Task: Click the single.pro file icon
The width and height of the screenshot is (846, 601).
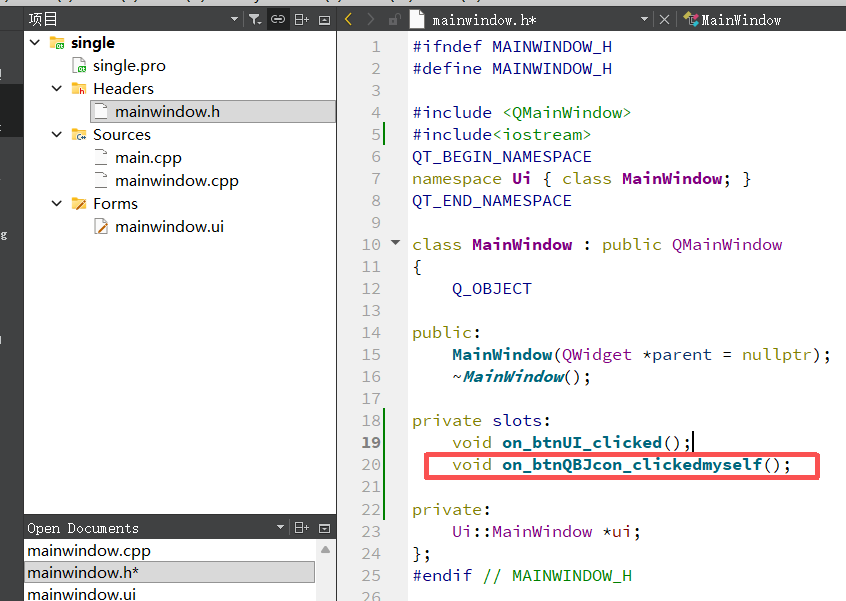Action: pyautogui.click(x=79, y=66)
